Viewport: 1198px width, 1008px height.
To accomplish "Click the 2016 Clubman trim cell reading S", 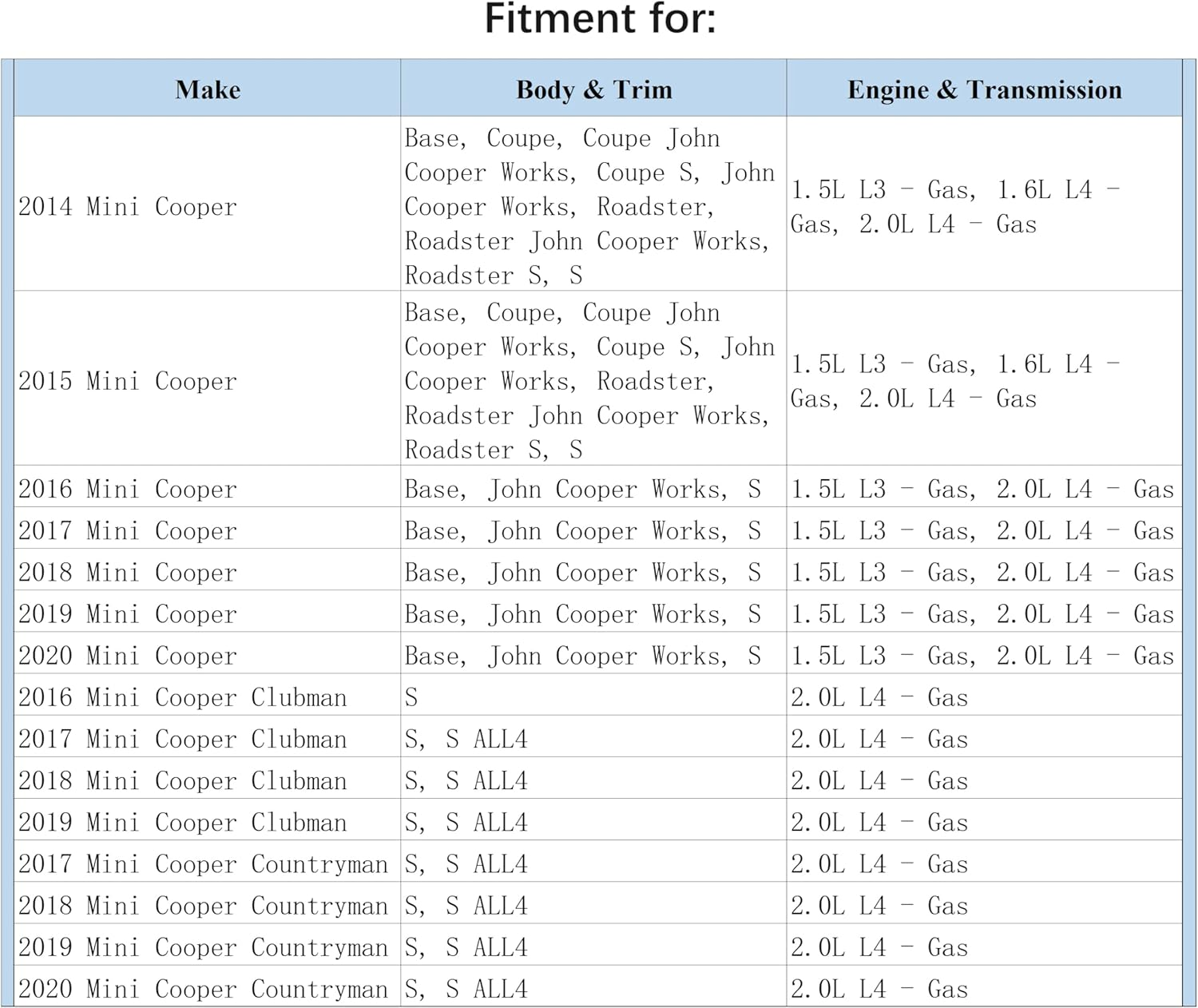I will (x=411, y=697).
